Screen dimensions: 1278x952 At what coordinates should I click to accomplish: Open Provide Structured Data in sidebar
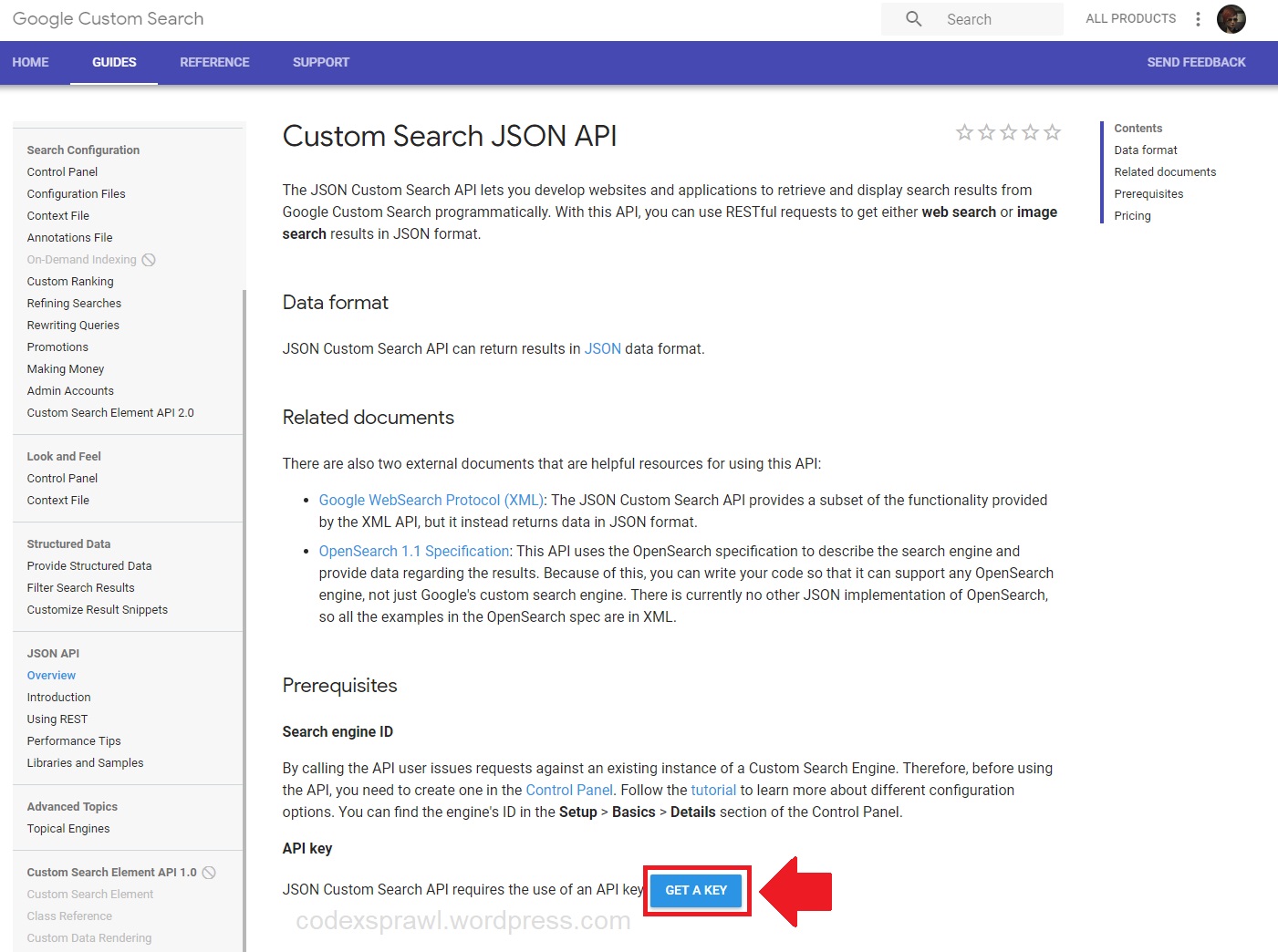[x=89, y=566]
